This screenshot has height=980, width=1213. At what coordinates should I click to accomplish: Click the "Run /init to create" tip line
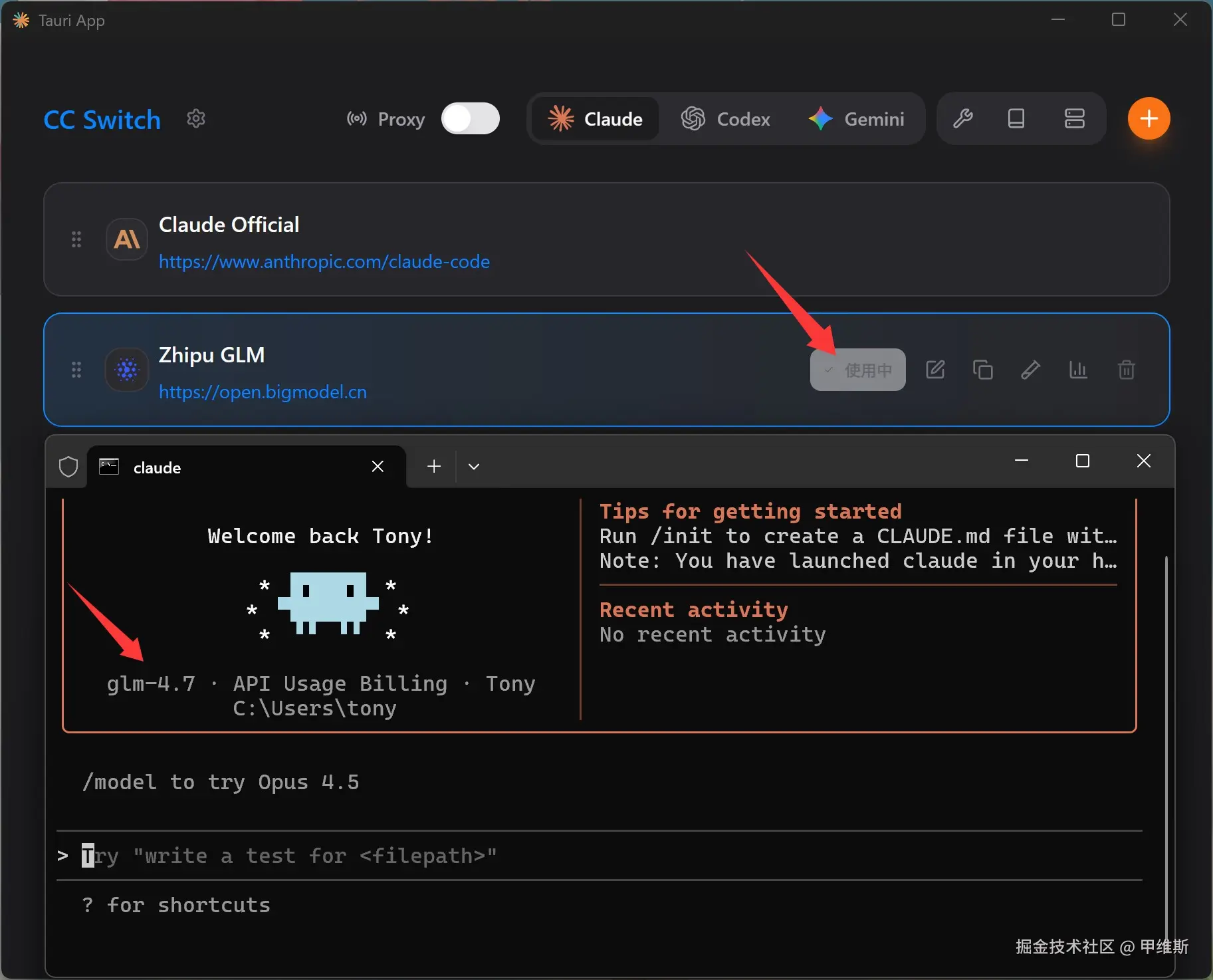pos(858,537)
